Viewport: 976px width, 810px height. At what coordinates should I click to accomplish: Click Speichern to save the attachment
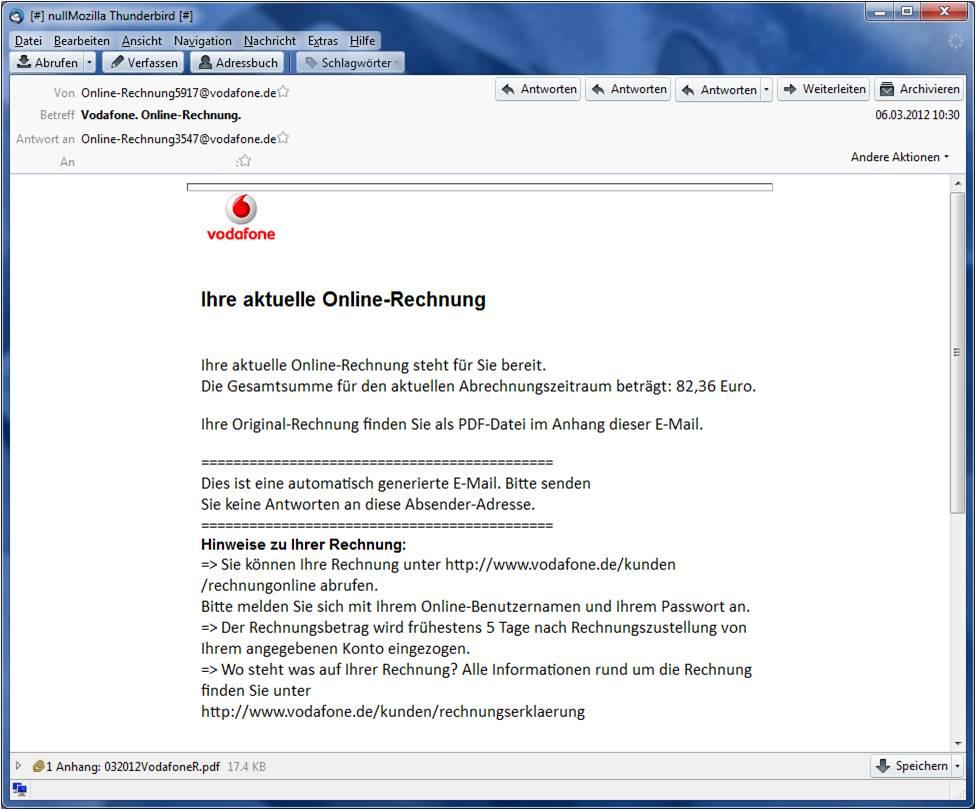911,766
